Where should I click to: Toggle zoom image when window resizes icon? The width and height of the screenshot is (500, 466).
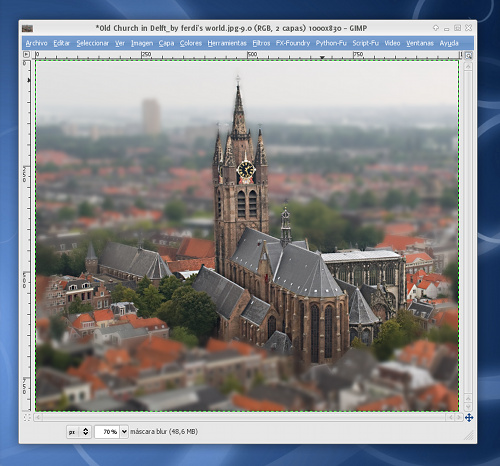pyautogui.click(x=468, y=55)
